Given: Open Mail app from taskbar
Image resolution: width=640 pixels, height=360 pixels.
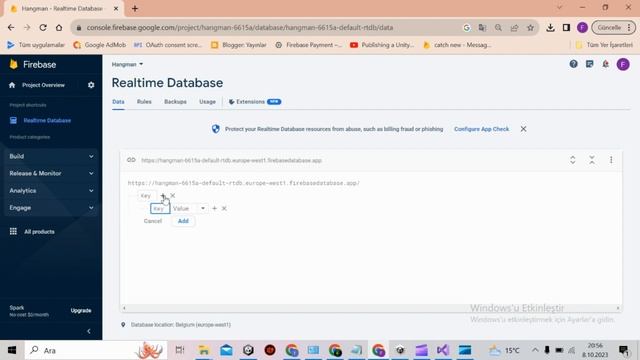Looking at the screenshot, I should click(226, 350).
